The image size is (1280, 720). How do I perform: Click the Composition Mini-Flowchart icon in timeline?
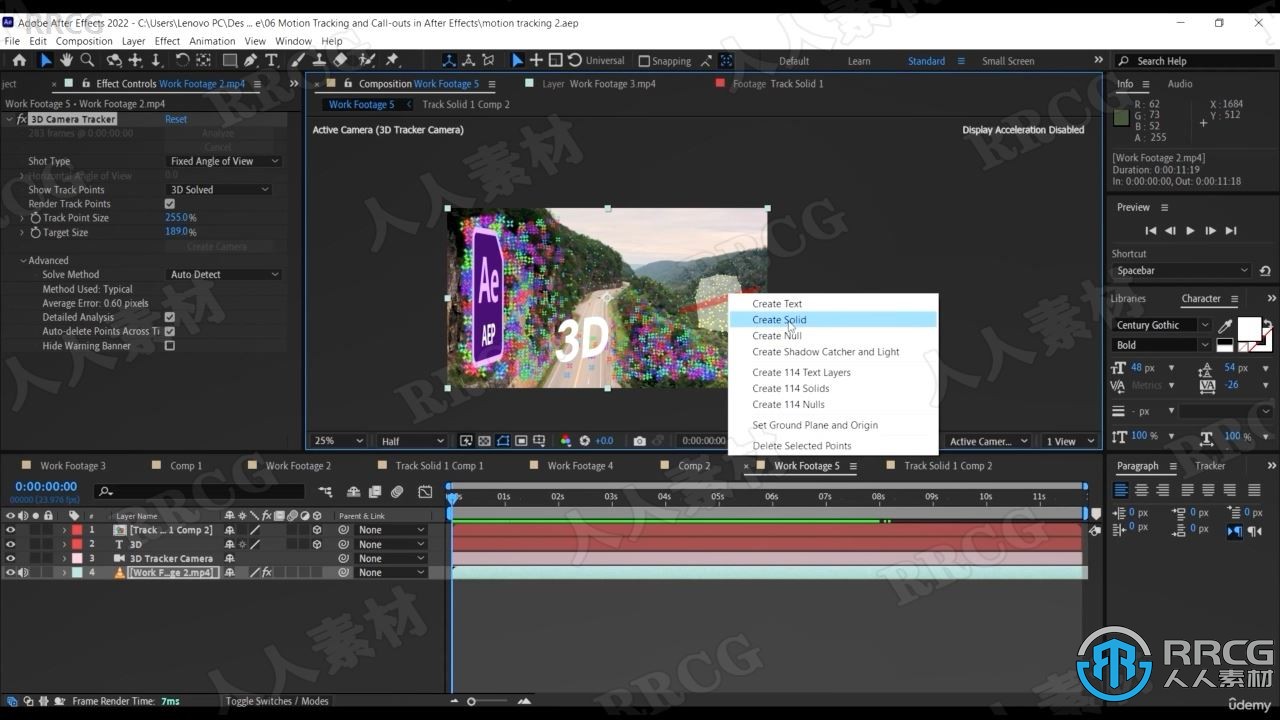pos(326,492)
